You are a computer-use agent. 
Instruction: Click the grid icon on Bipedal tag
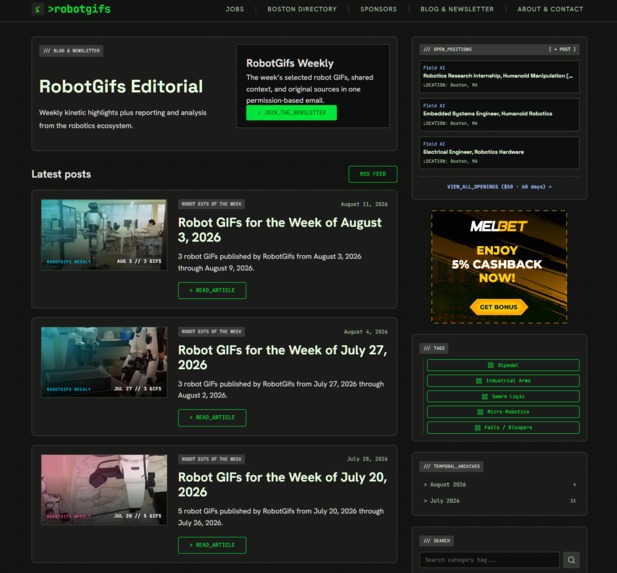pyautogui.click(x=490, y=365)
